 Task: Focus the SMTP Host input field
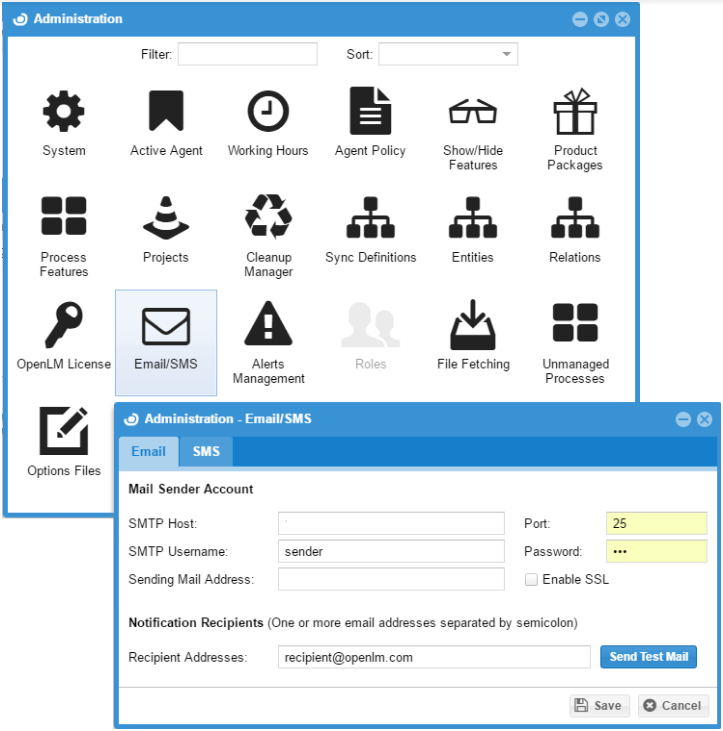[x=391, y=523]
